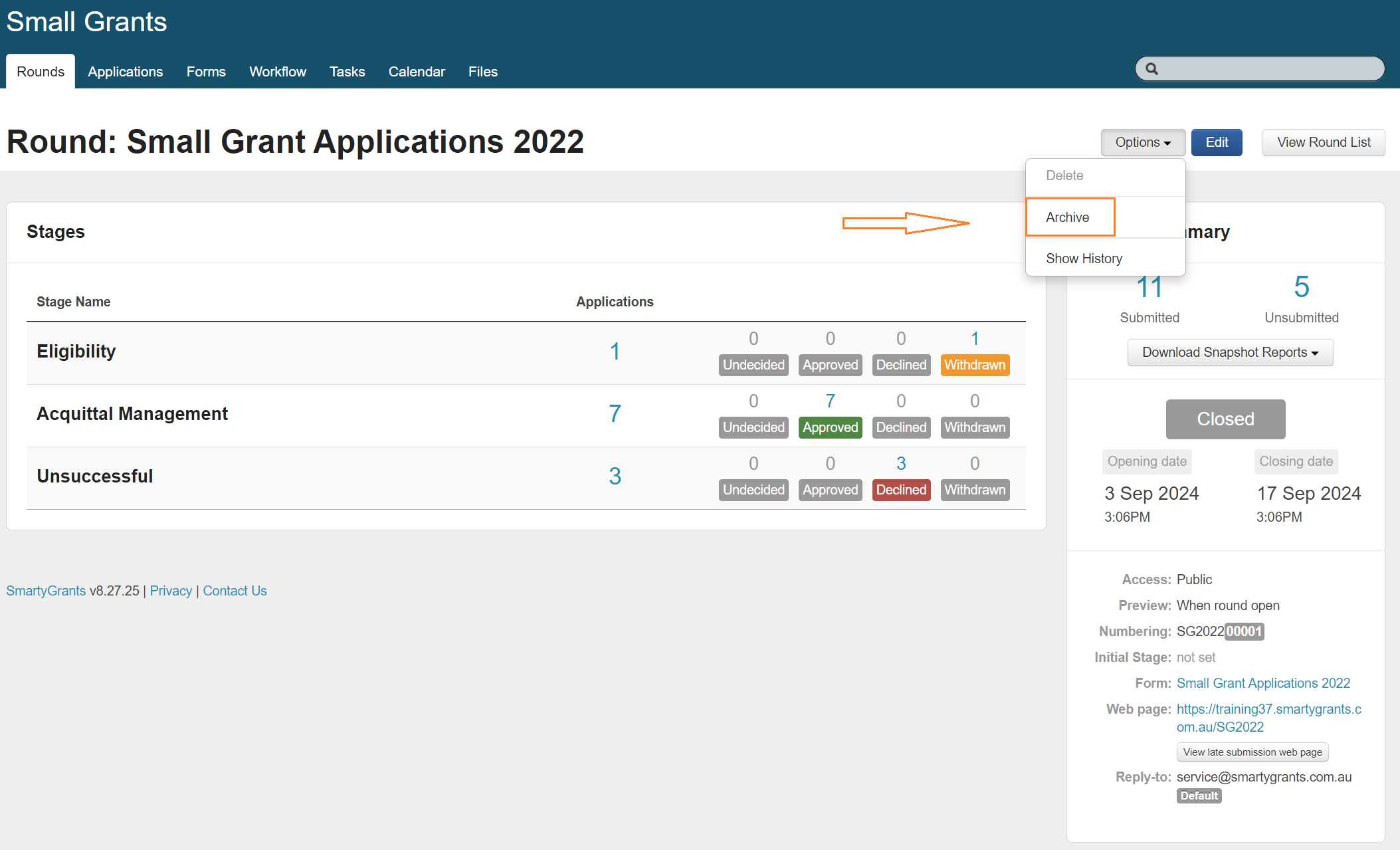This screenshot has width=1400, height=850.
Task: Click the red Declined badge for Unsuccessful
Action: (x=900, y=490)
